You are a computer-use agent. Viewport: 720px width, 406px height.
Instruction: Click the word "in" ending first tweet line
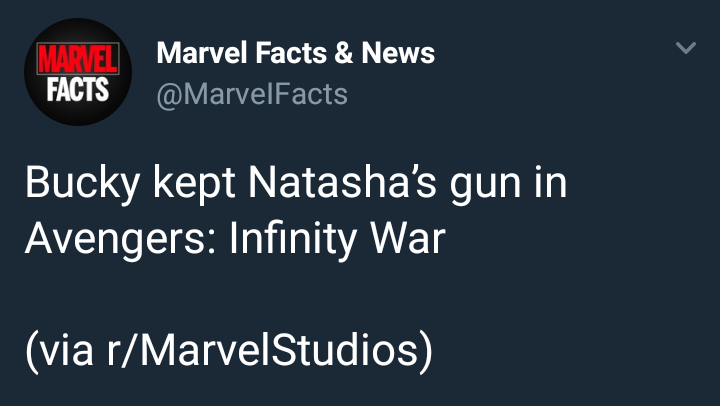point(550,186)
